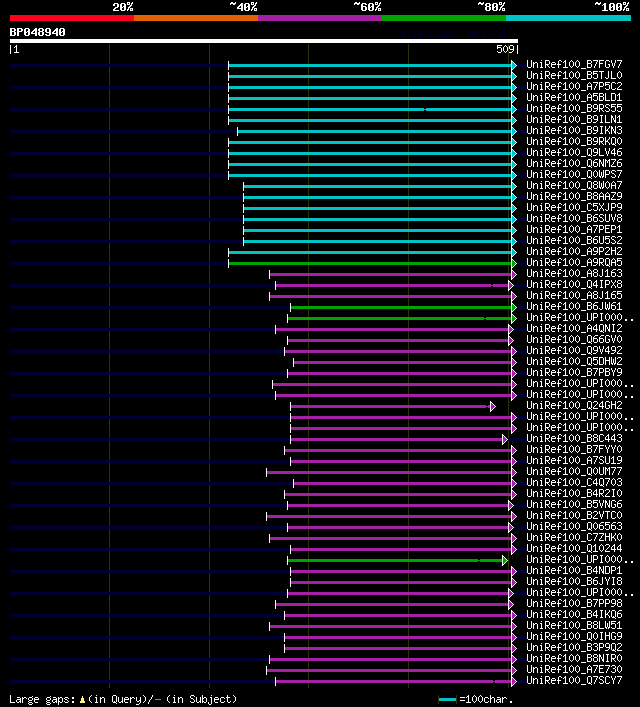Click the green ~80% identity legend segment

click(x=444, y=18)
